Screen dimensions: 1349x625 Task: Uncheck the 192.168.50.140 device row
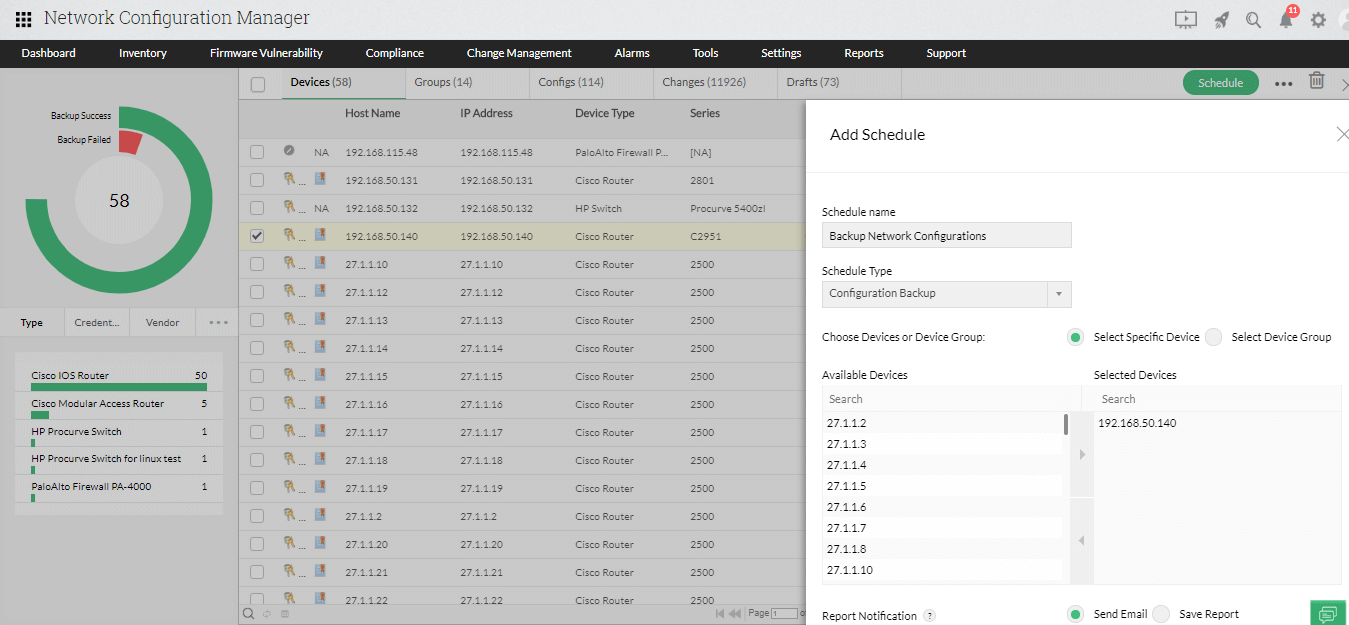point(257,236)
